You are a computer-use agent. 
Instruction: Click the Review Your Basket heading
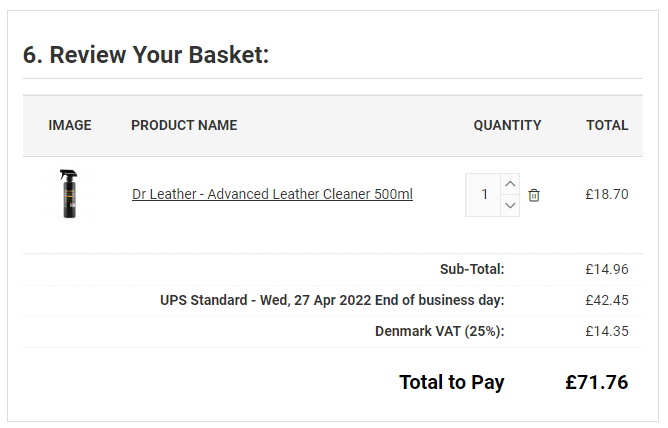[x=146, y=55]
